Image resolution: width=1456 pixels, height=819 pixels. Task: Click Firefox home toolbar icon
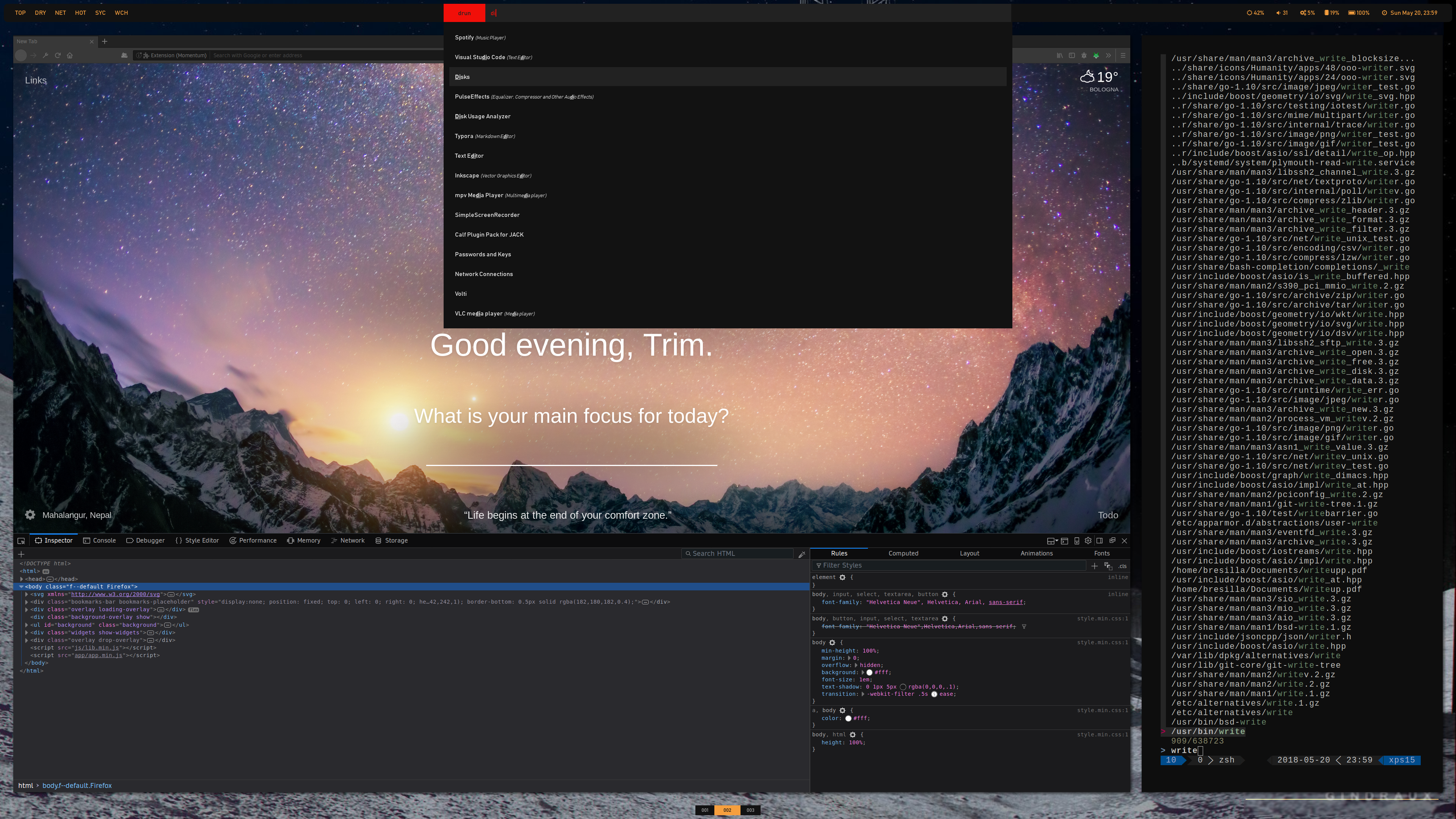[x=70, y=55]
